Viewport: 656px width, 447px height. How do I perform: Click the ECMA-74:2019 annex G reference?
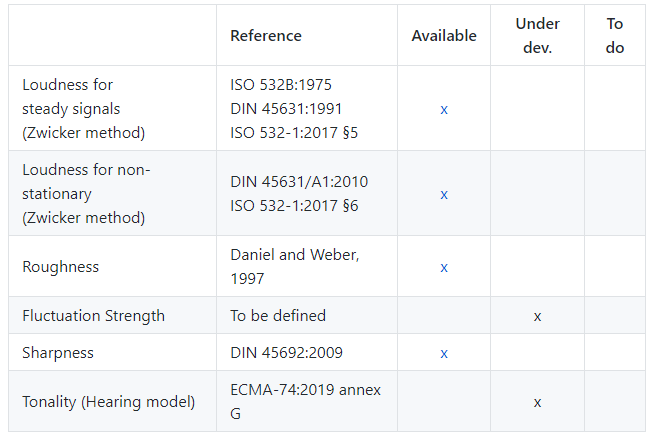[305, 401]
